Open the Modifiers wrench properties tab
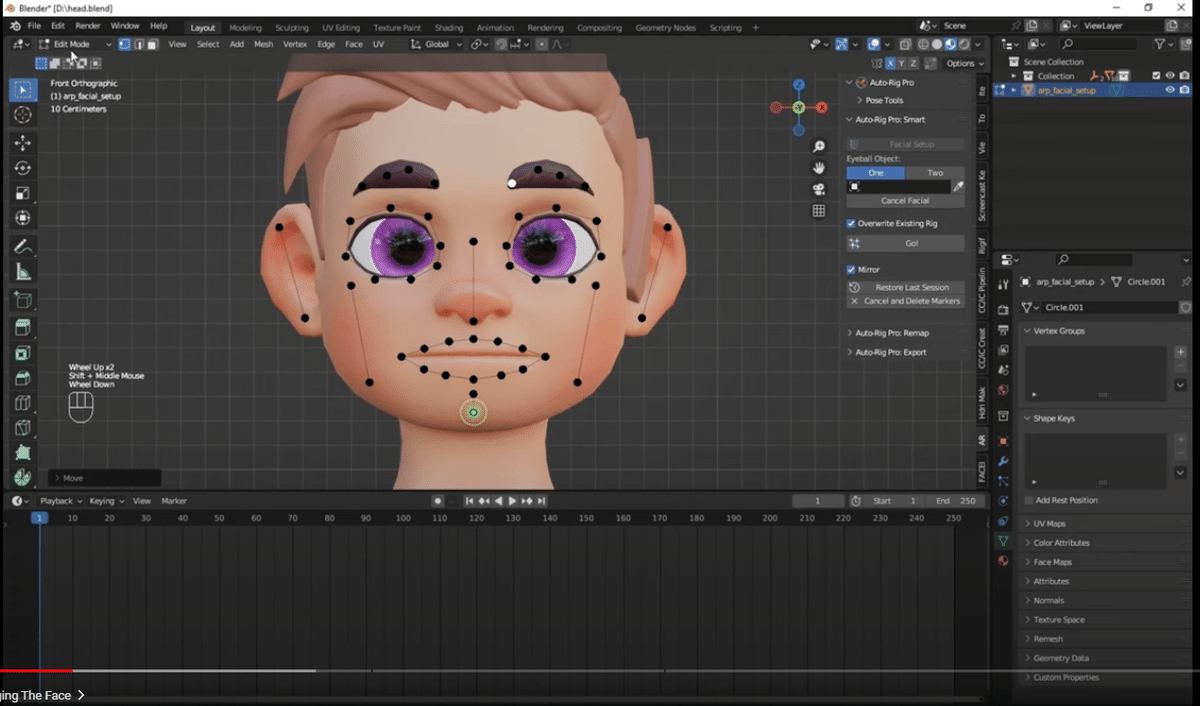The image size is (1200, 706). point(1003,461)
